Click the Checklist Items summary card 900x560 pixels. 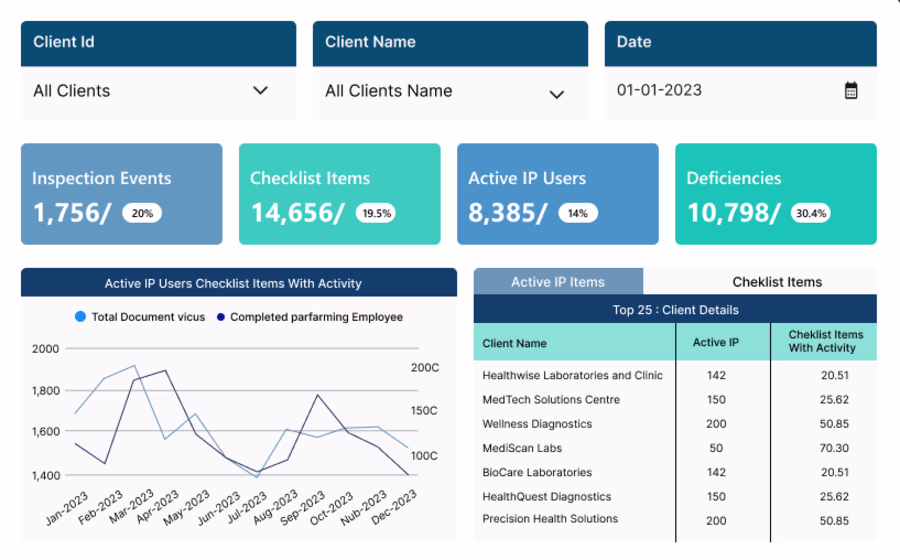pos(339,194)
